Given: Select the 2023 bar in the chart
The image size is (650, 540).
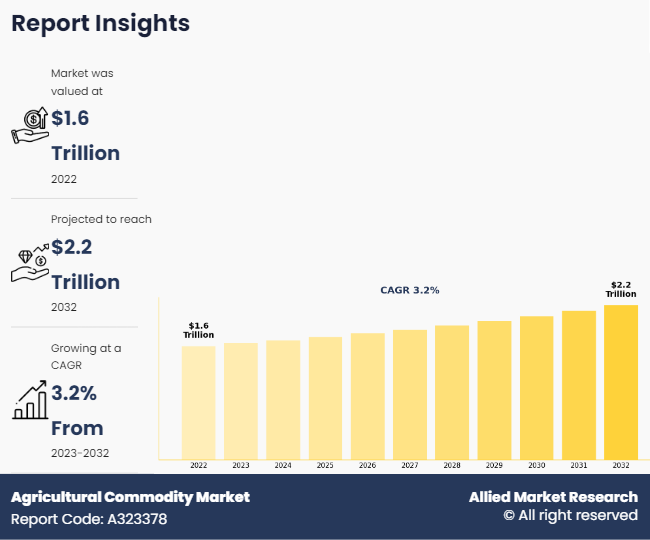Looking at the screenshot, I should click(x=241, y=401).
